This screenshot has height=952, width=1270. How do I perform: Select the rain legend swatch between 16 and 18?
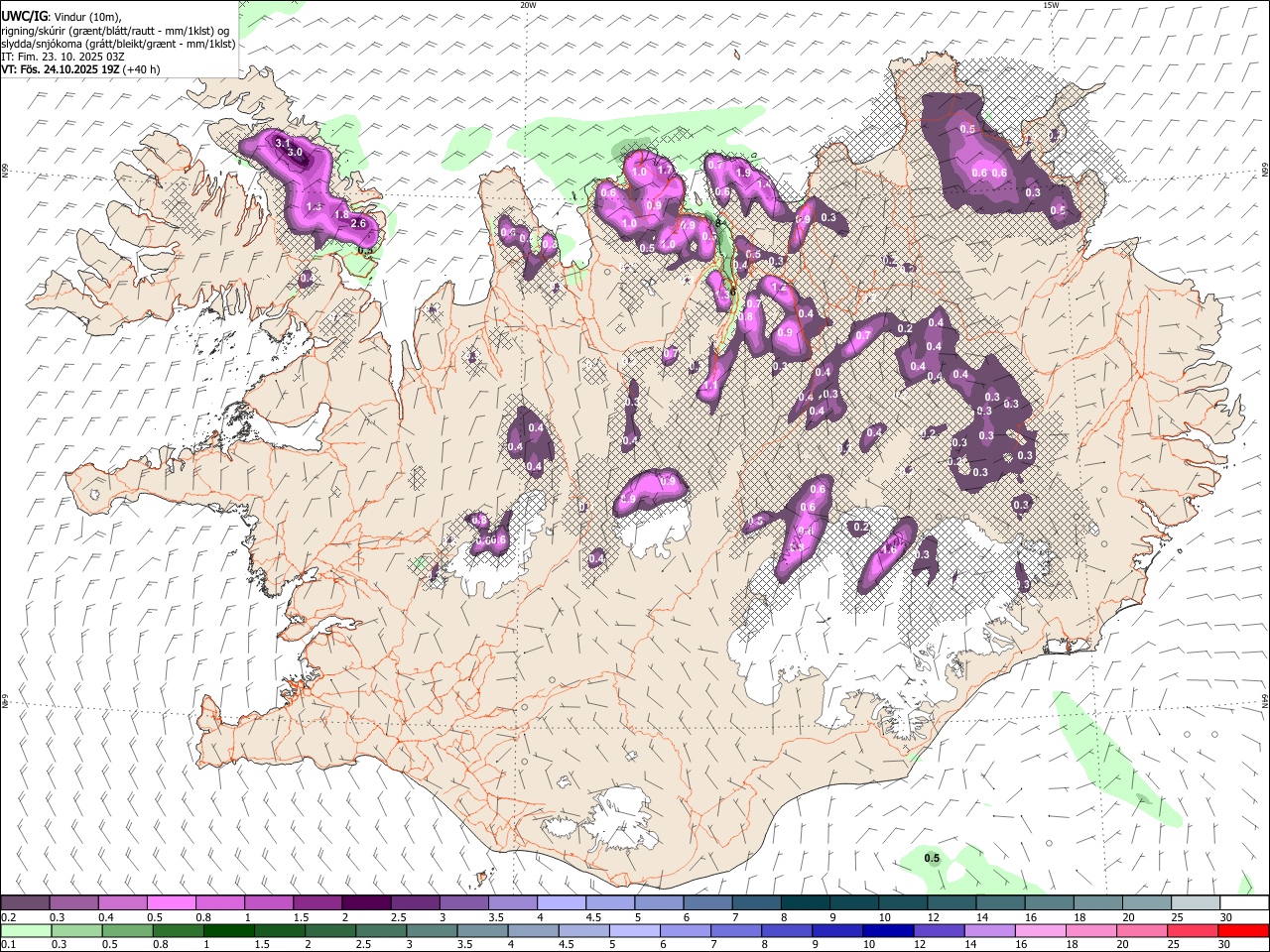click(1040, 930)
